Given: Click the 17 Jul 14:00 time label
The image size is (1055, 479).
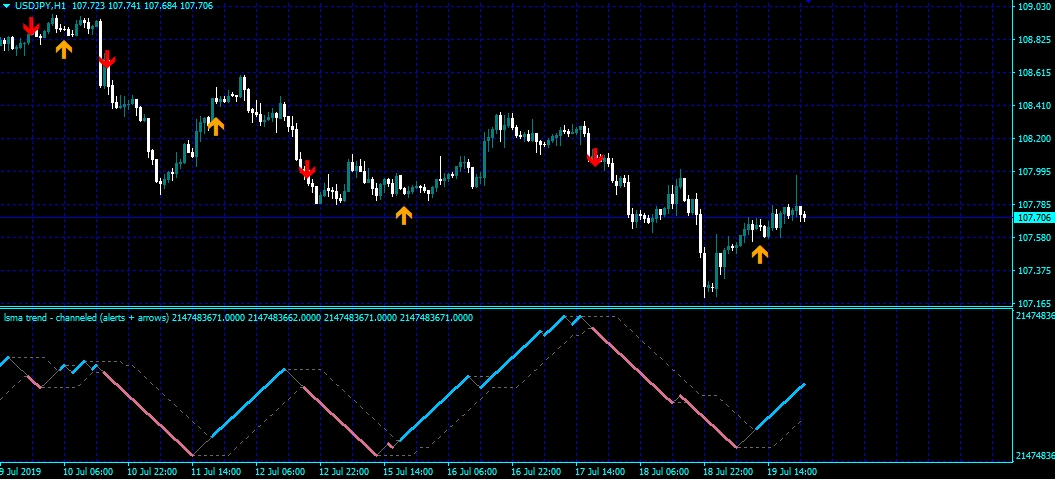Looking at the screenshot, I should (599, 472).
